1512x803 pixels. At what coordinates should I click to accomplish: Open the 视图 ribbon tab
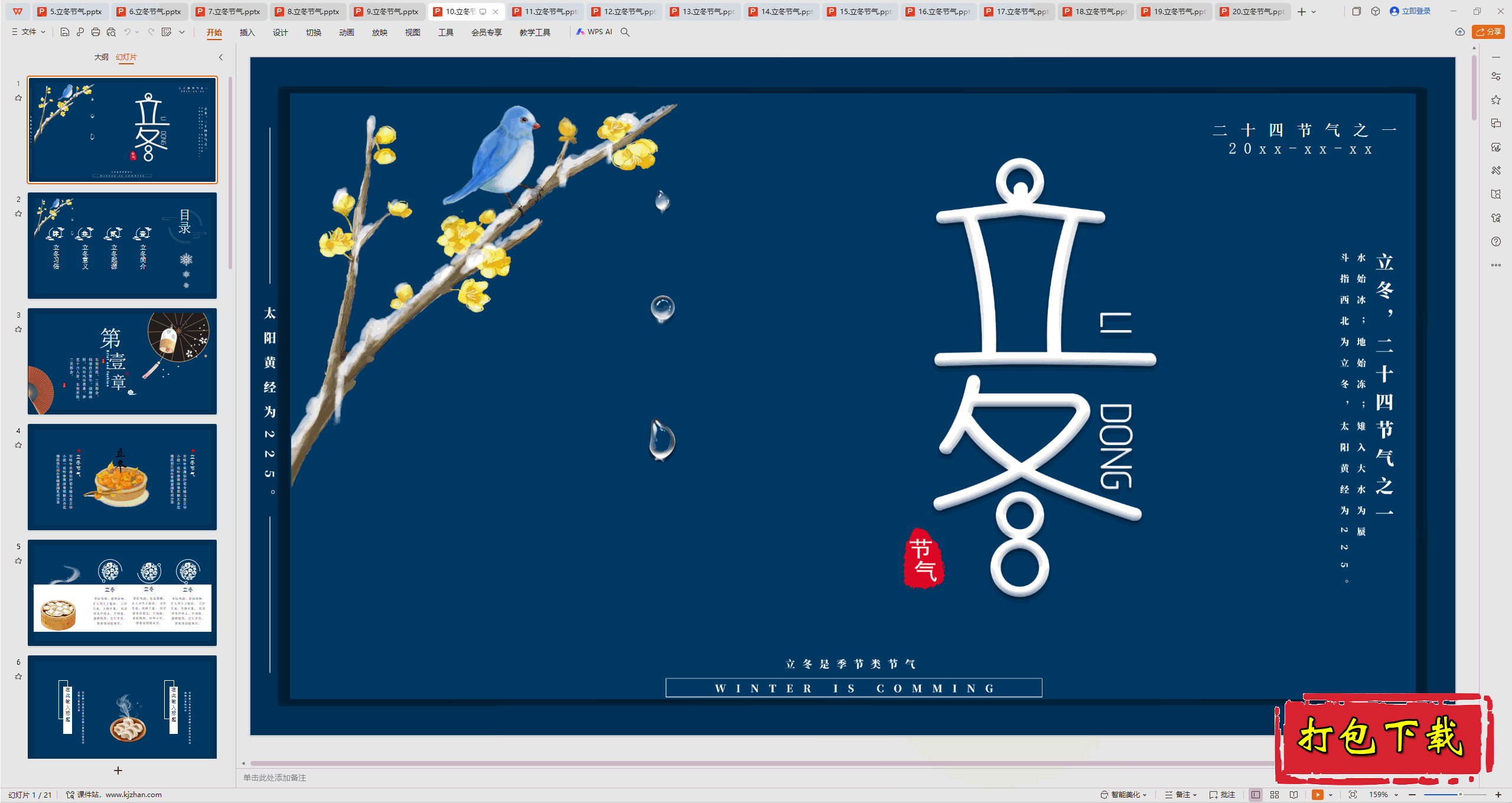coord(412,32)
